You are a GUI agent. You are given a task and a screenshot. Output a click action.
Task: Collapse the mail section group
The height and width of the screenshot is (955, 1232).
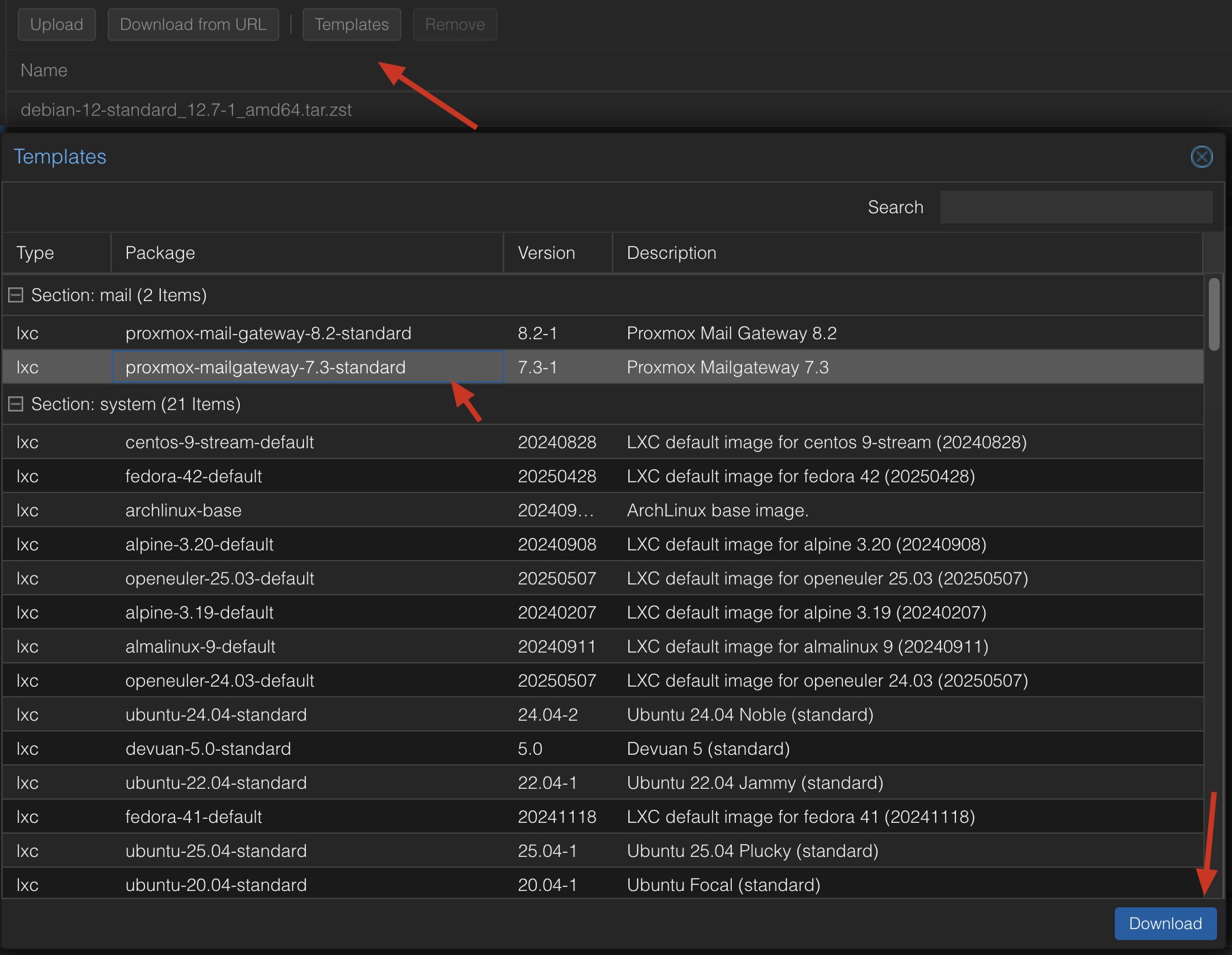coord(16,295)
